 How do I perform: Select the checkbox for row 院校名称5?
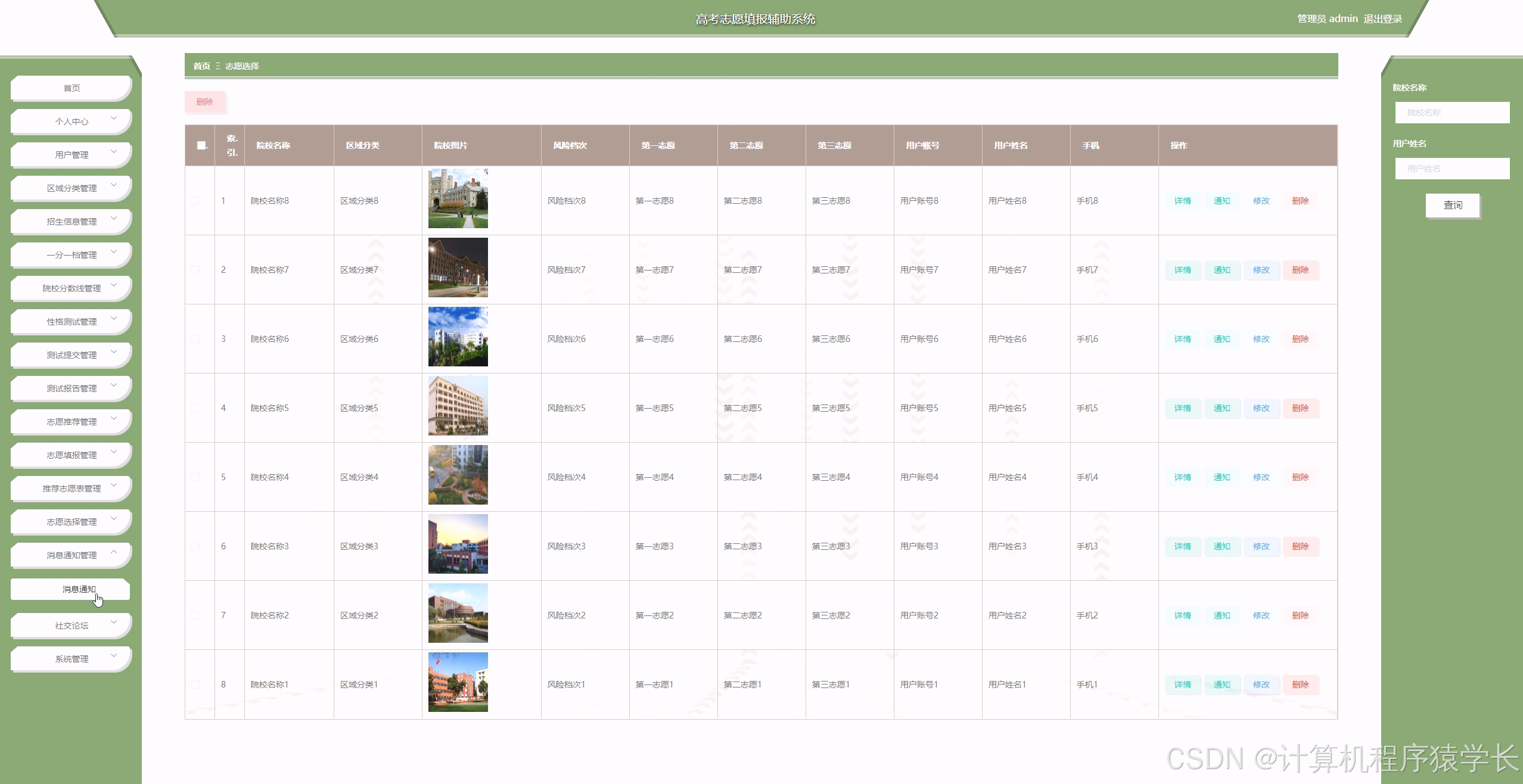pos(195,408)
